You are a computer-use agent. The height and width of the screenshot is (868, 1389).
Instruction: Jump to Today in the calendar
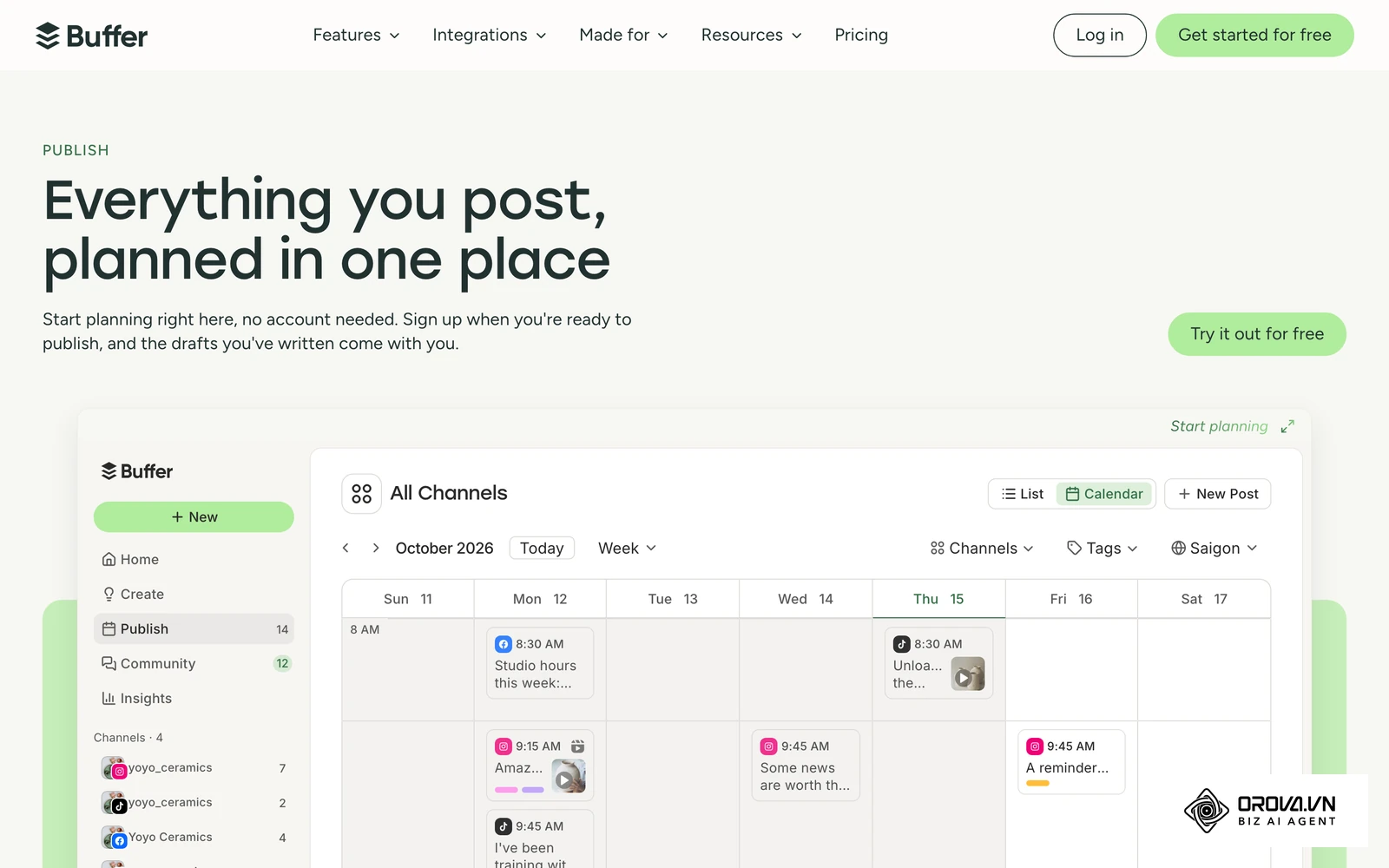(x=542, y=549)
